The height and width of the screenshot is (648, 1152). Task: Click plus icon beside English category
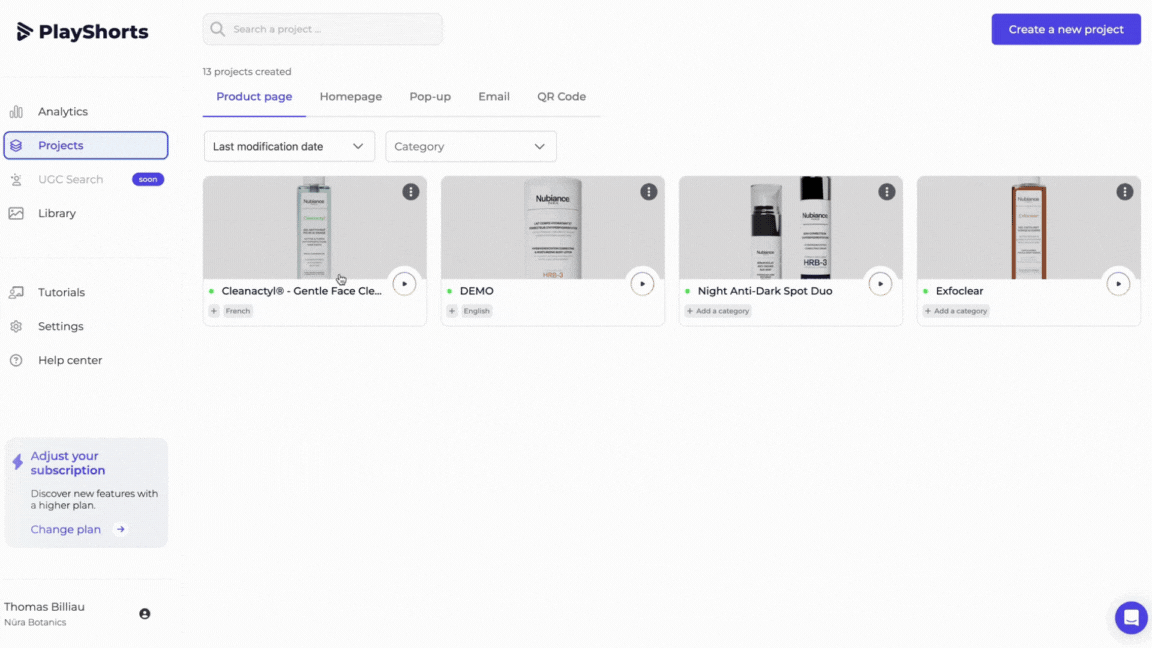point(452,311)
